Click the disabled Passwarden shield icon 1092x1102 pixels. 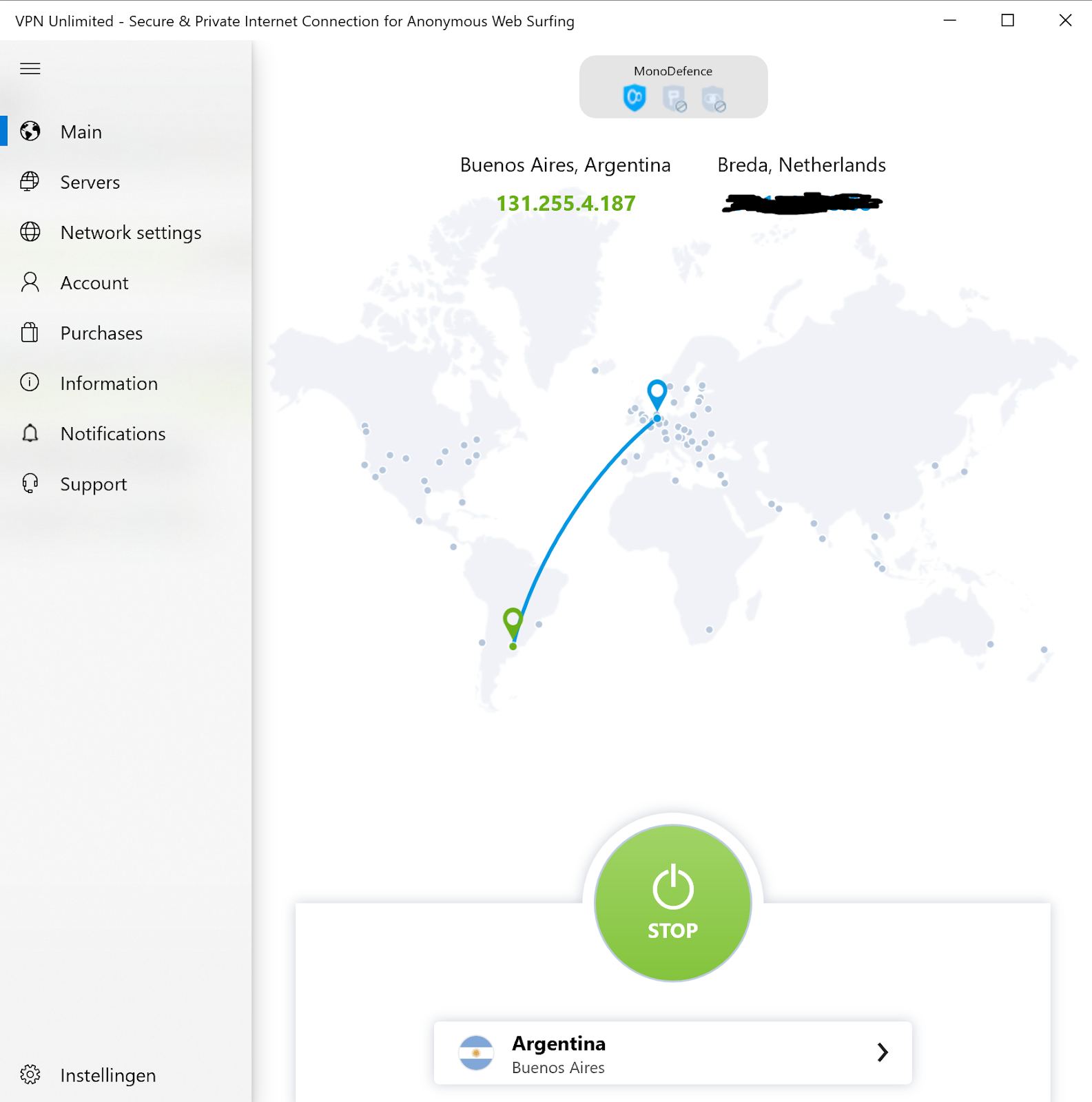(x=674, y=98)
